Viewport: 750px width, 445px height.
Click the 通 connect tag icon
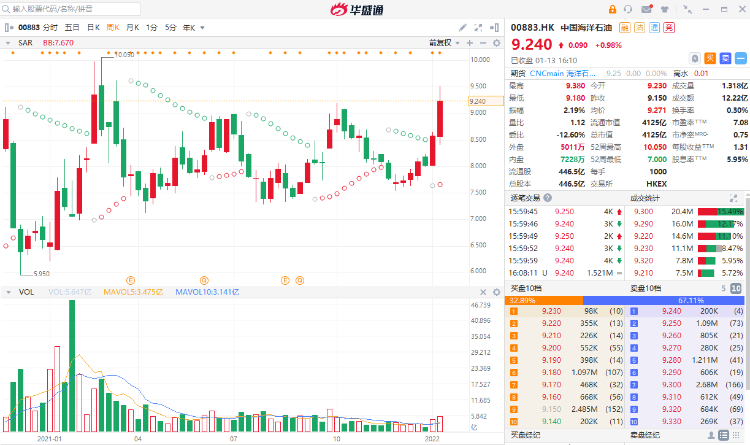pyautogui.click(x=654, y=28)
